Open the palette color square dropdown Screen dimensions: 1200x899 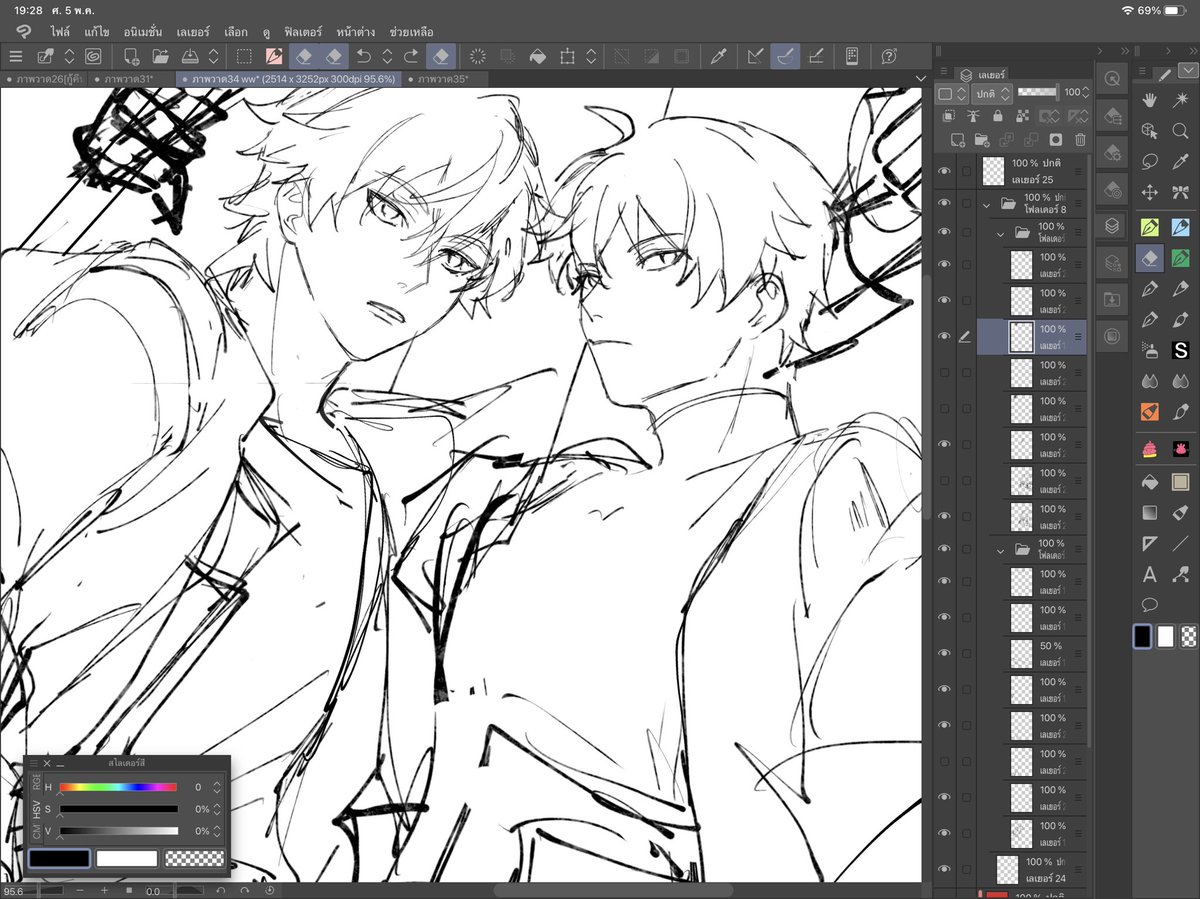(951, 93)
